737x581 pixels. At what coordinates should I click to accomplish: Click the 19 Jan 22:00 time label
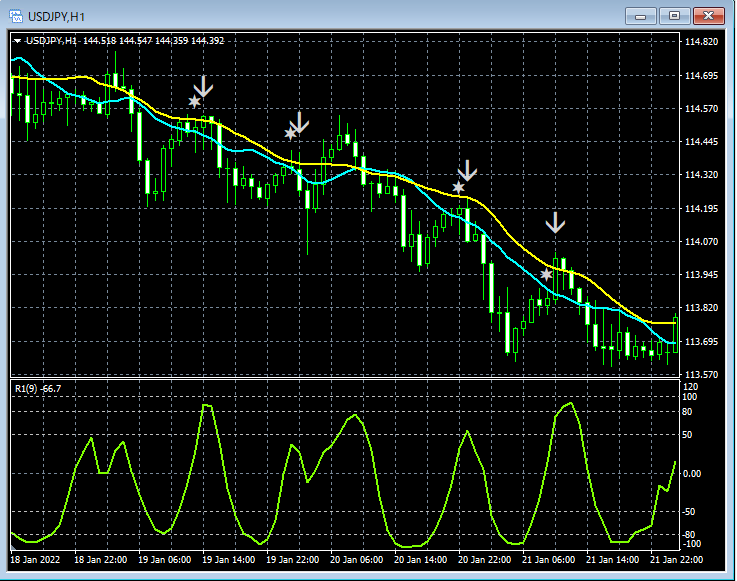coord(292,560)
